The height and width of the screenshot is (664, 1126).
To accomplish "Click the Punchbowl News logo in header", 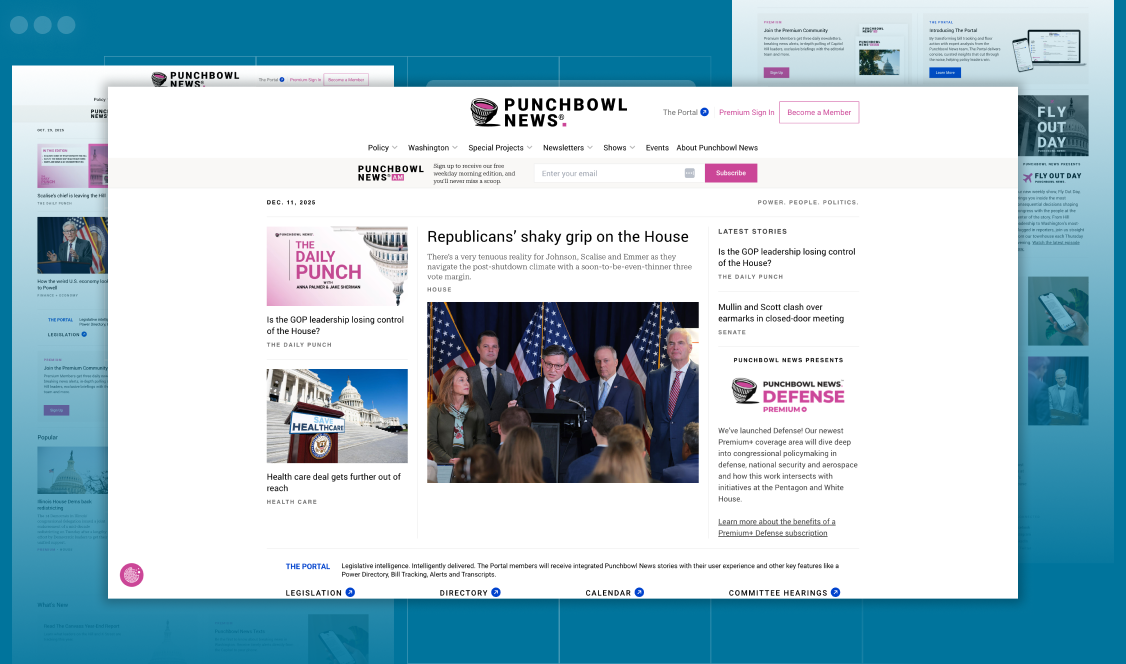I will tap(549, 113).
